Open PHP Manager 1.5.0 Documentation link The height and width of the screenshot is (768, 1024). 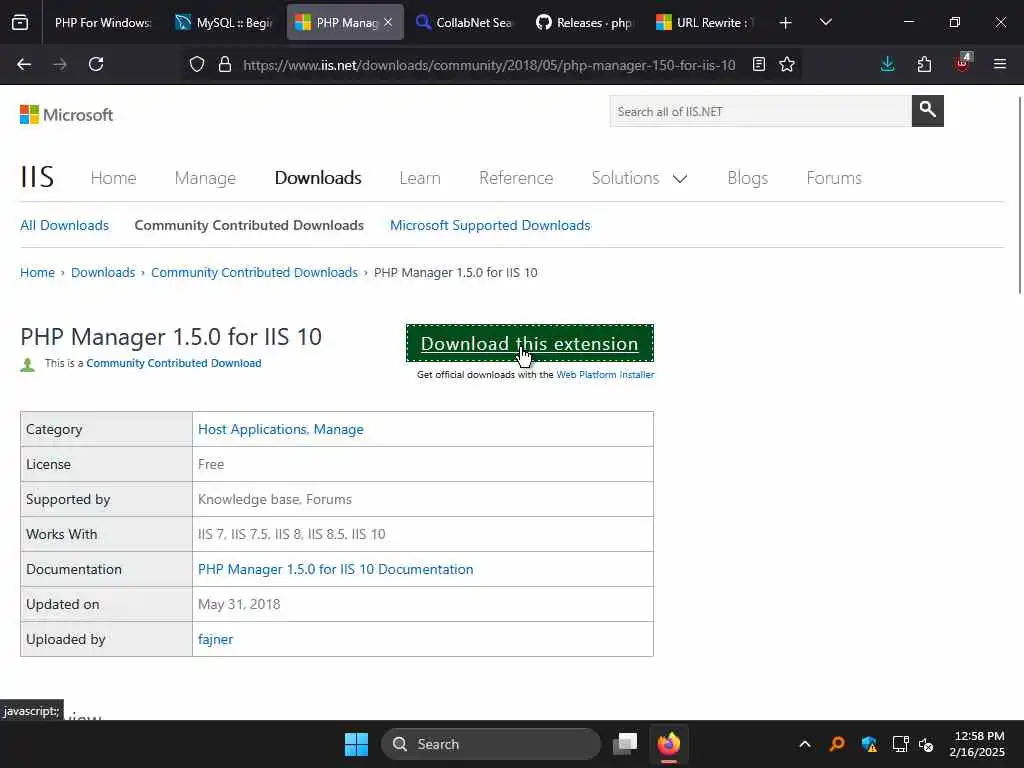[x=336, y=569]
